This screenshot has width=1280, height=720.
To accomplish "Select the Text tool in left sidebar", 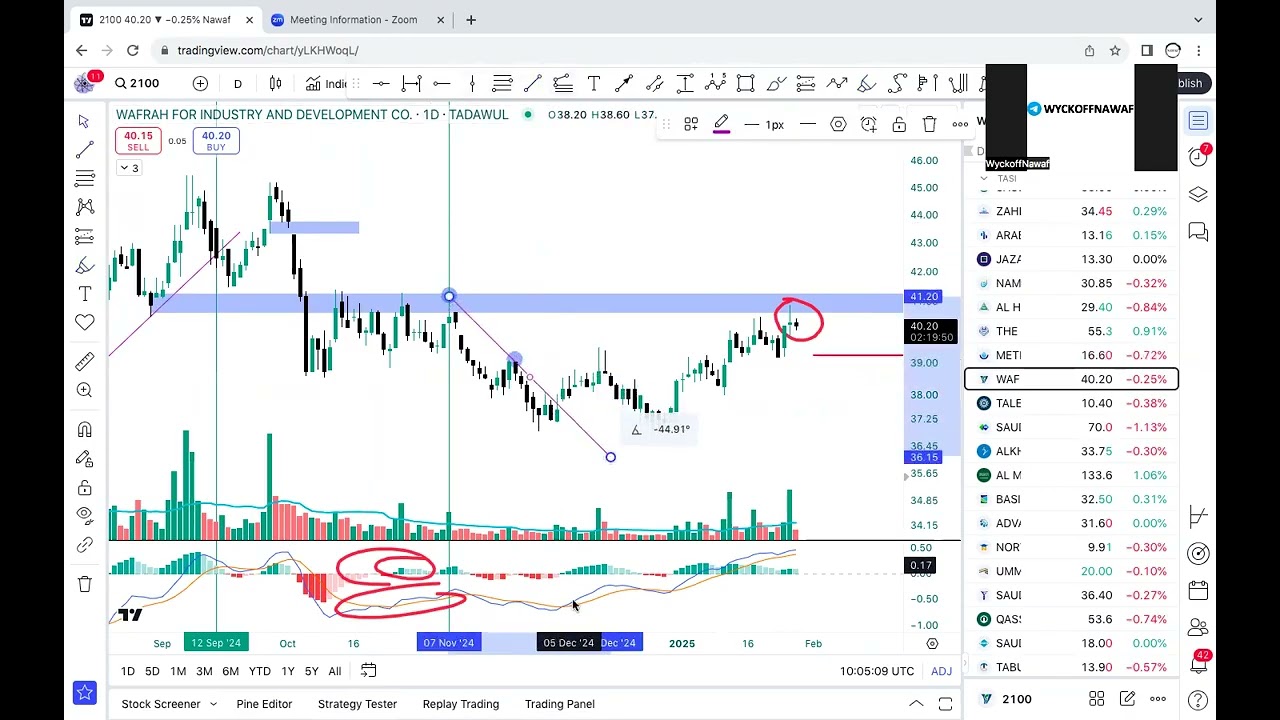I will [x=84, y=294].
